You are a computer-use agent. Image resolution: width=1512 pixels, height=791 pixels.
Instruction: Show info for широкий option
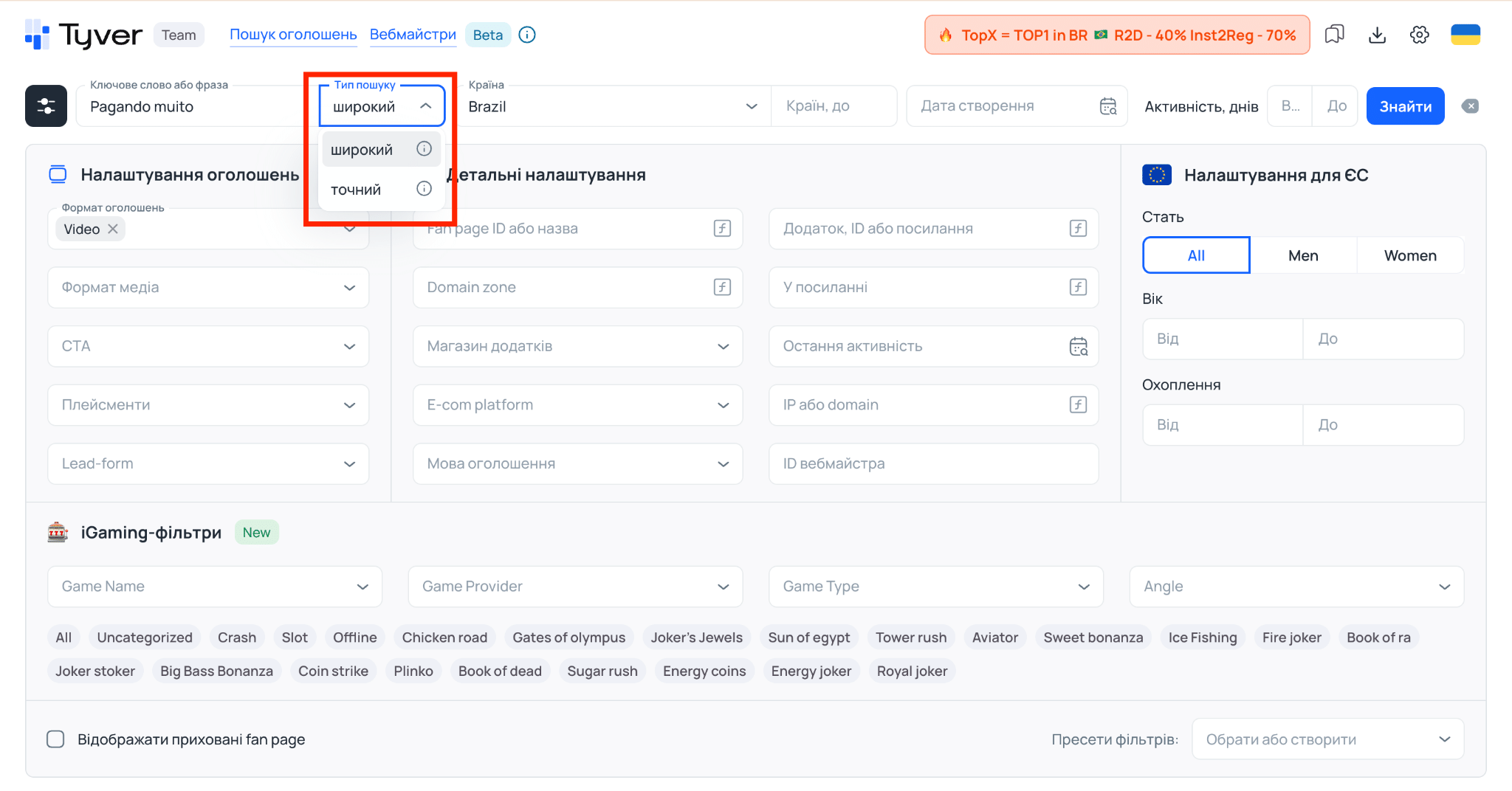coord(424,149)
